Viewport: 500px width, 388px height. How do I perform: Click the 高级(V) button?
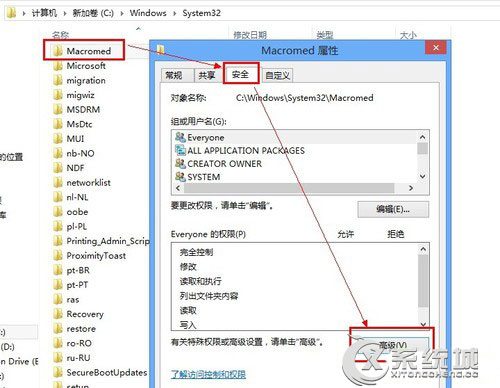point(392,345)
